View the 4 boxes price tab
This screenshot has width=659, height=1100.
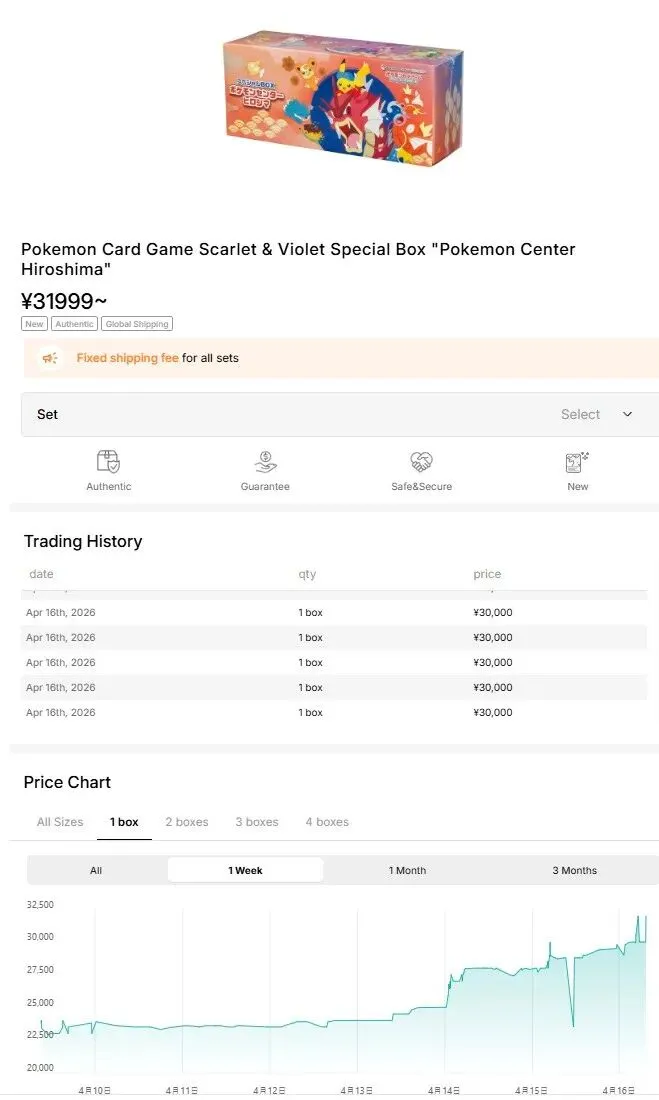[327, 822]
